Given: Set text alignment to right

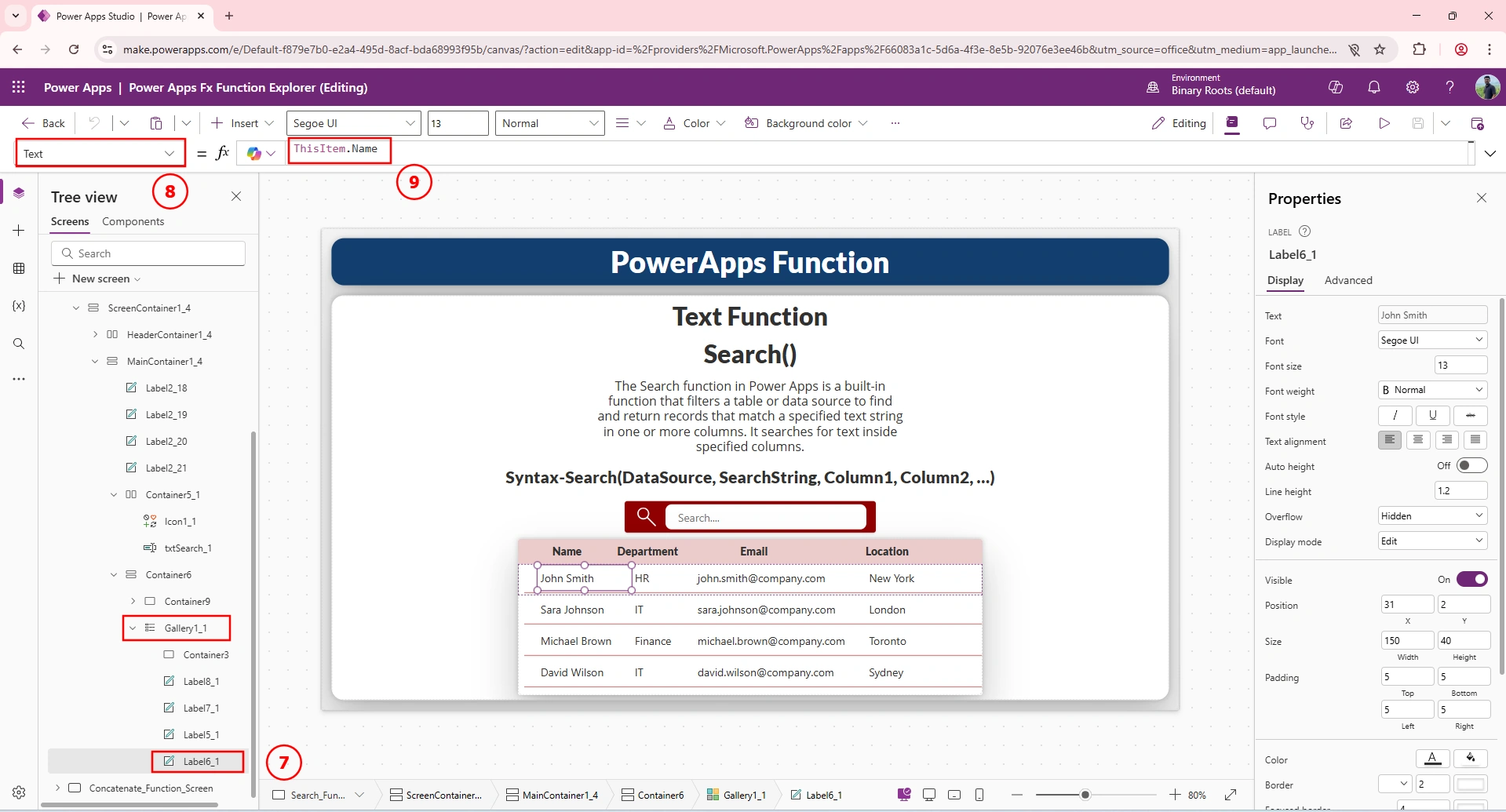Looking at the screenshot, I should [x=1447, y=440].
